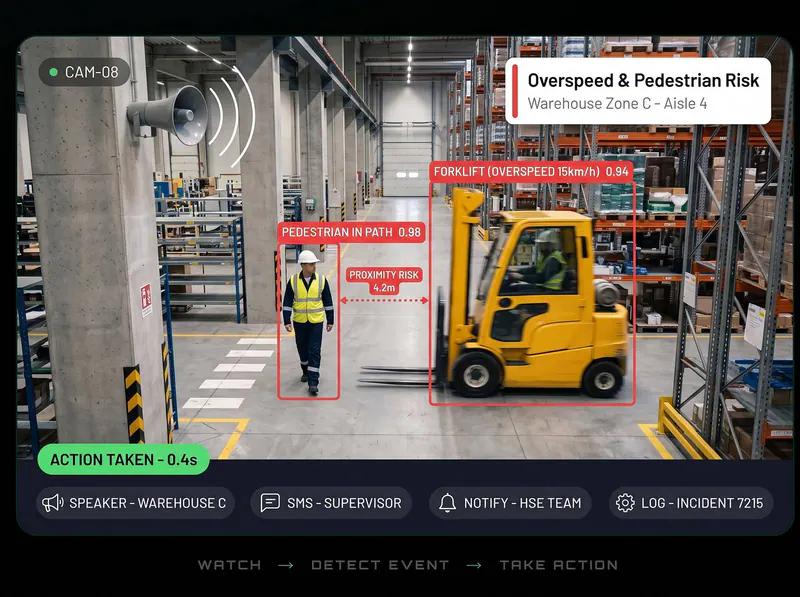Click the Warehouse Zone C - Aisle 4 subtitle
This screenshot has height=597, width=800.
click(617, 104)
